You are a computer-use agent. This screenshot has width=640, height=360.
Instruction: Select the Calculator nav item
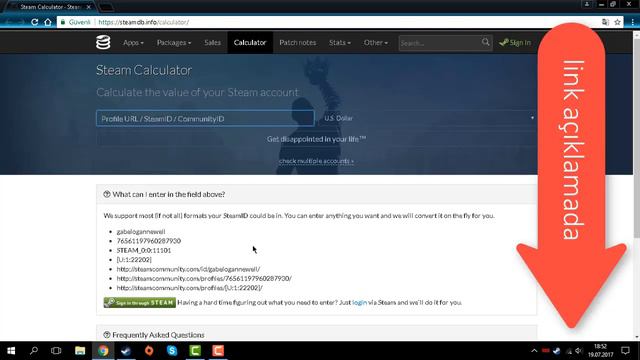click(250, 42)
